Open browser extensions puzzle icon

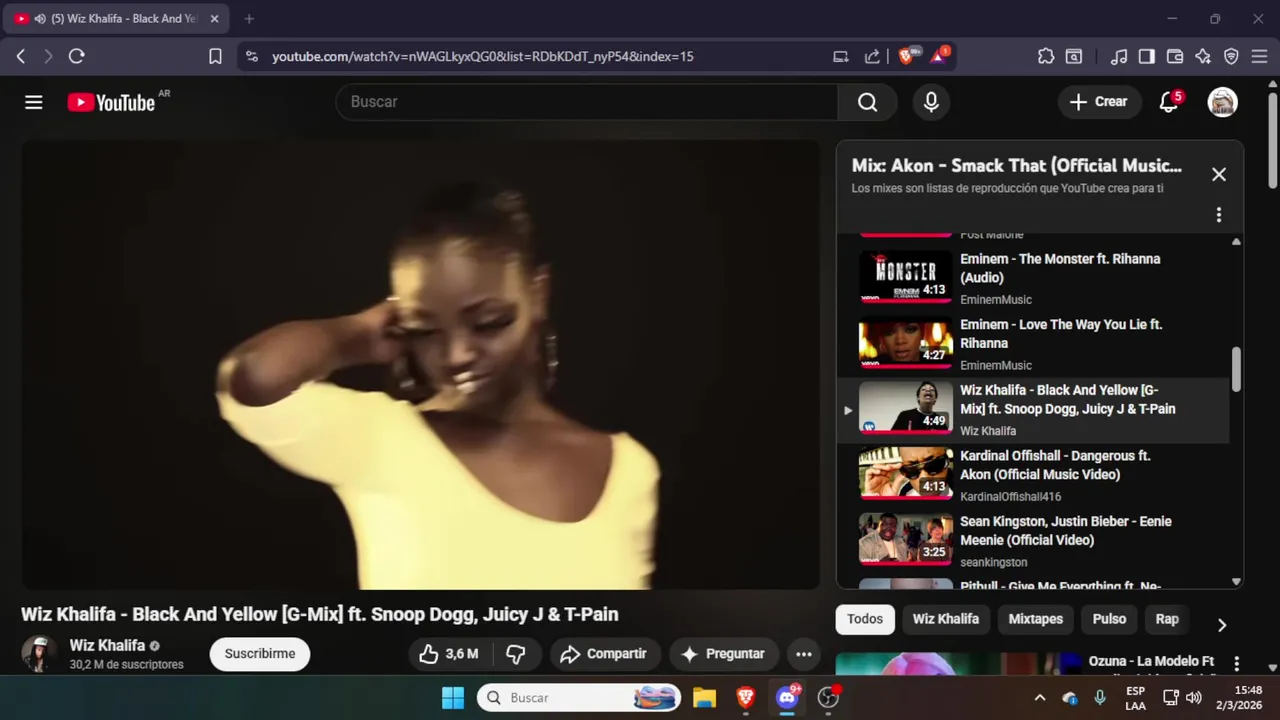click(1046, 57)
